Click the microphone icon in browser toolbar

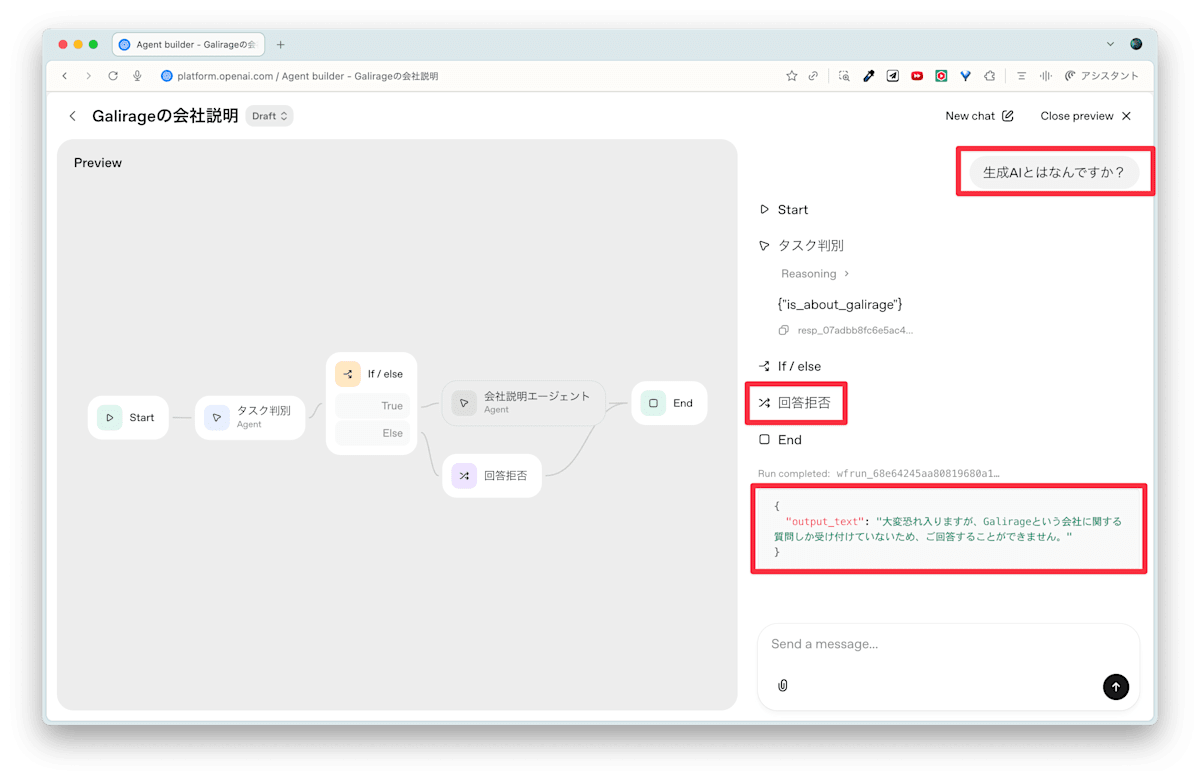click(138, 76)
